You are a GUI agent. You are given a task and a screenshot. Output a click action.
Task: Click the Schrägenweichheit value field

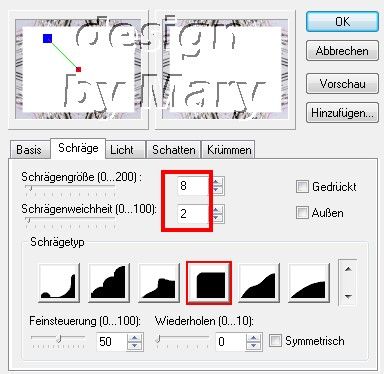point(194,214)
